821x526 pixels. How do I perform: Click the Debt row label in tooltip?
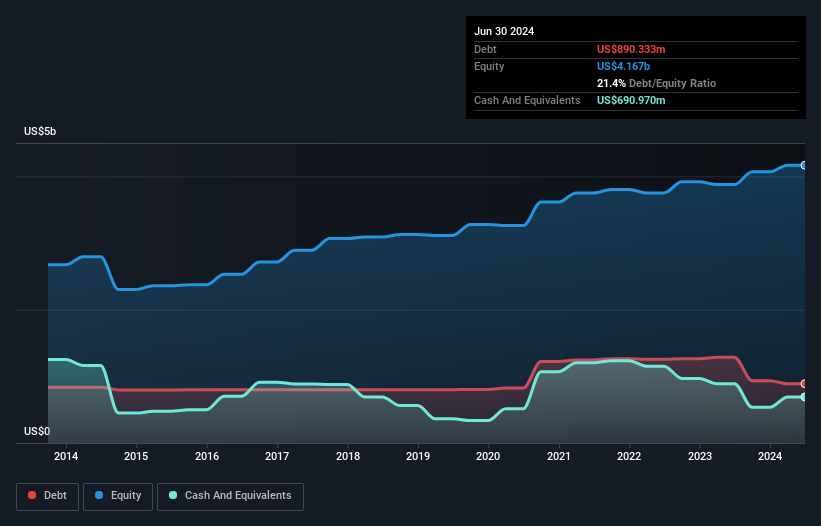click(485, 49)
